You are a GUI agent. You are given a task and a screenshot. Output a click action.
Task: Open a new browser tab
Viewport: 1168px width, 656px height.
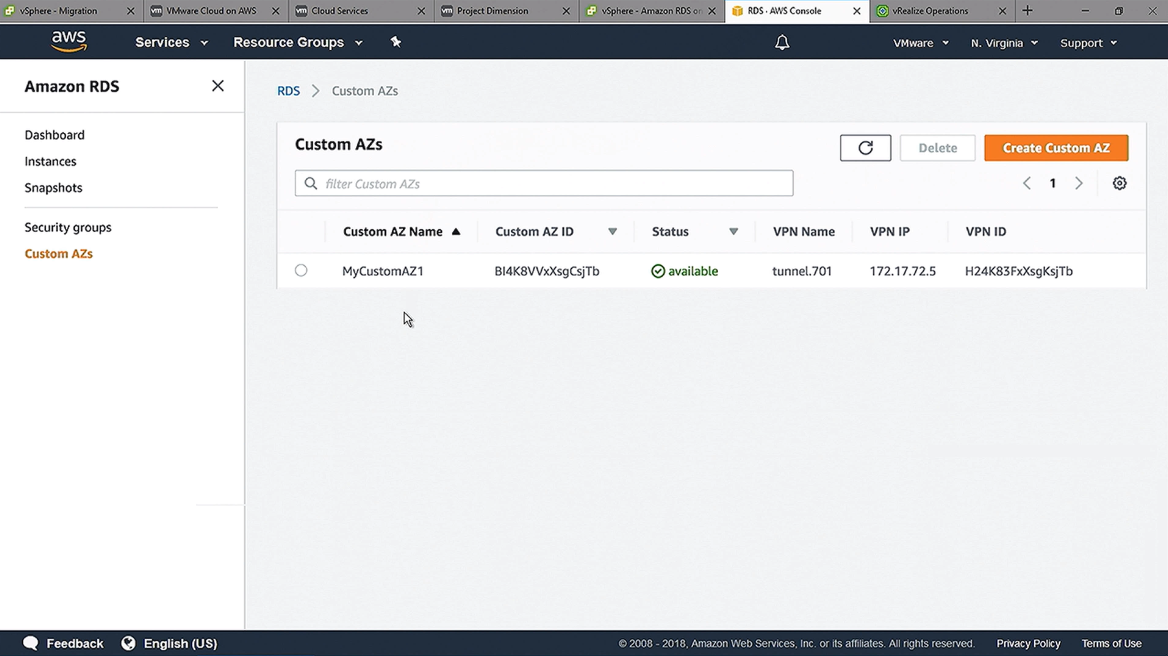(x=1027, y=10)
